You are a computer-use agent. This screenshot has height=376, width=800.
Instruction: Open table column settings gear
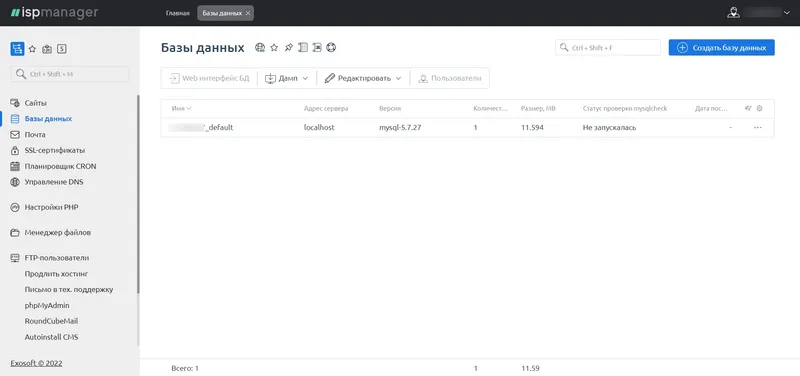(x=759, y=108)
